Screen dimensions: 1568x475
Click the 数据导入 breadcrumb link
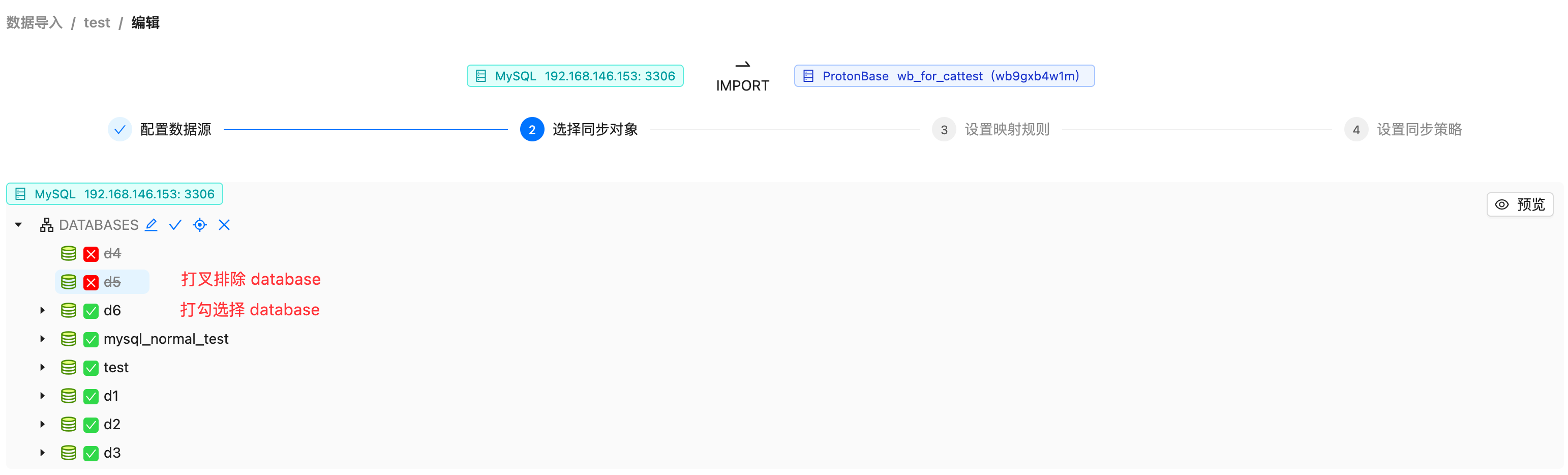[34, 22]
